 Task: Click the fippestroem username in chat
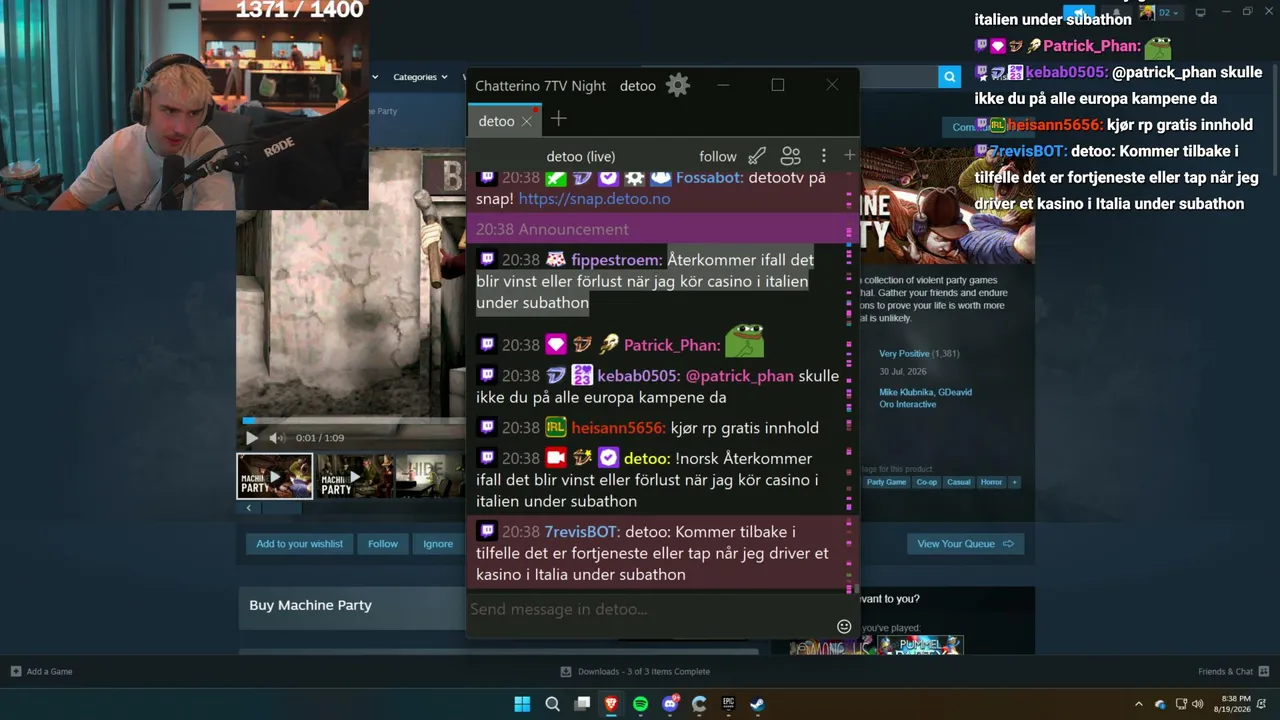click(x=616, y=260)
